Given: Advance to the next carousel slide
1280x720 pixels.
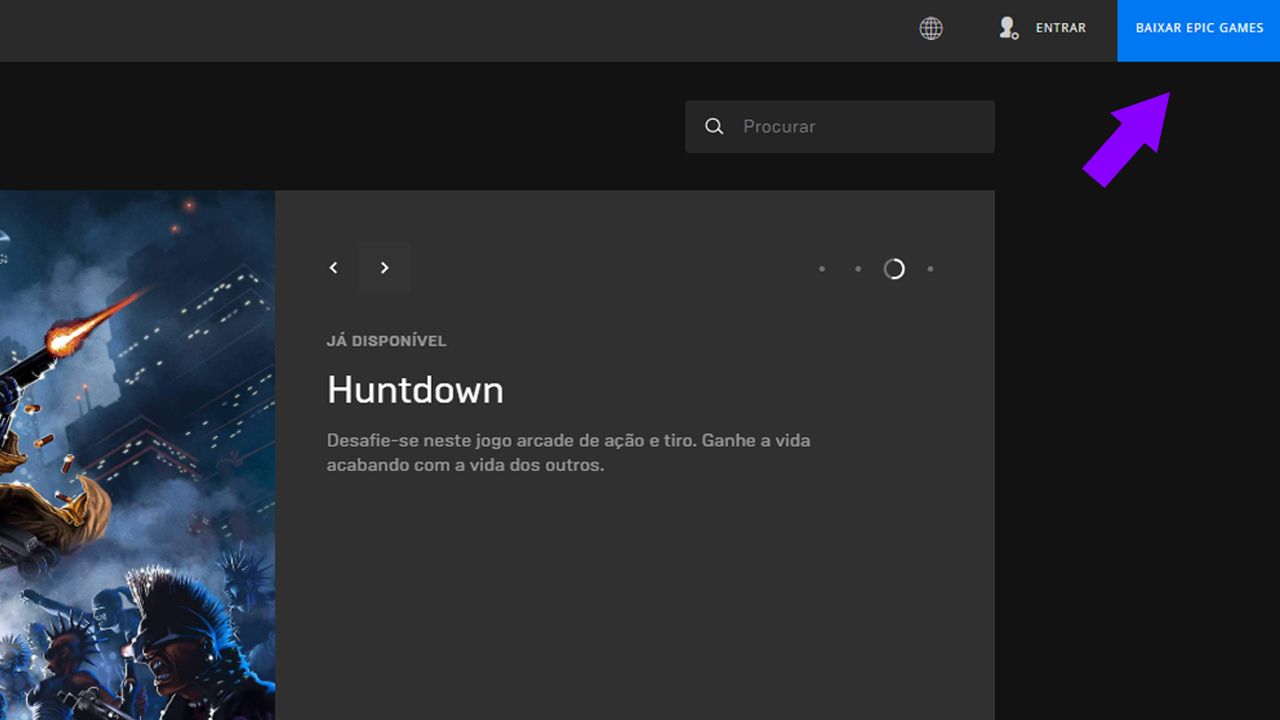Looking at the screenshot, I should [x=385, y=268].
